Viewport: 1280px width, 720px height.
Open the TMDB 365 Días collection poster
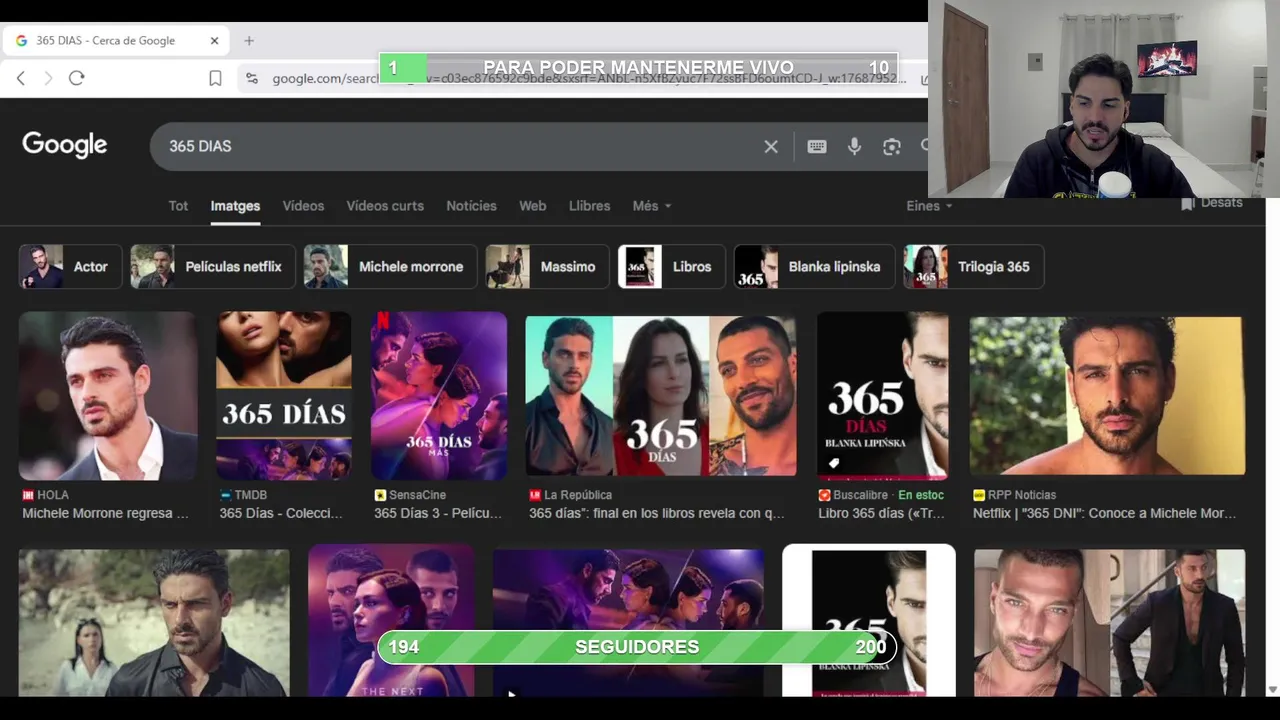[284, 396]
